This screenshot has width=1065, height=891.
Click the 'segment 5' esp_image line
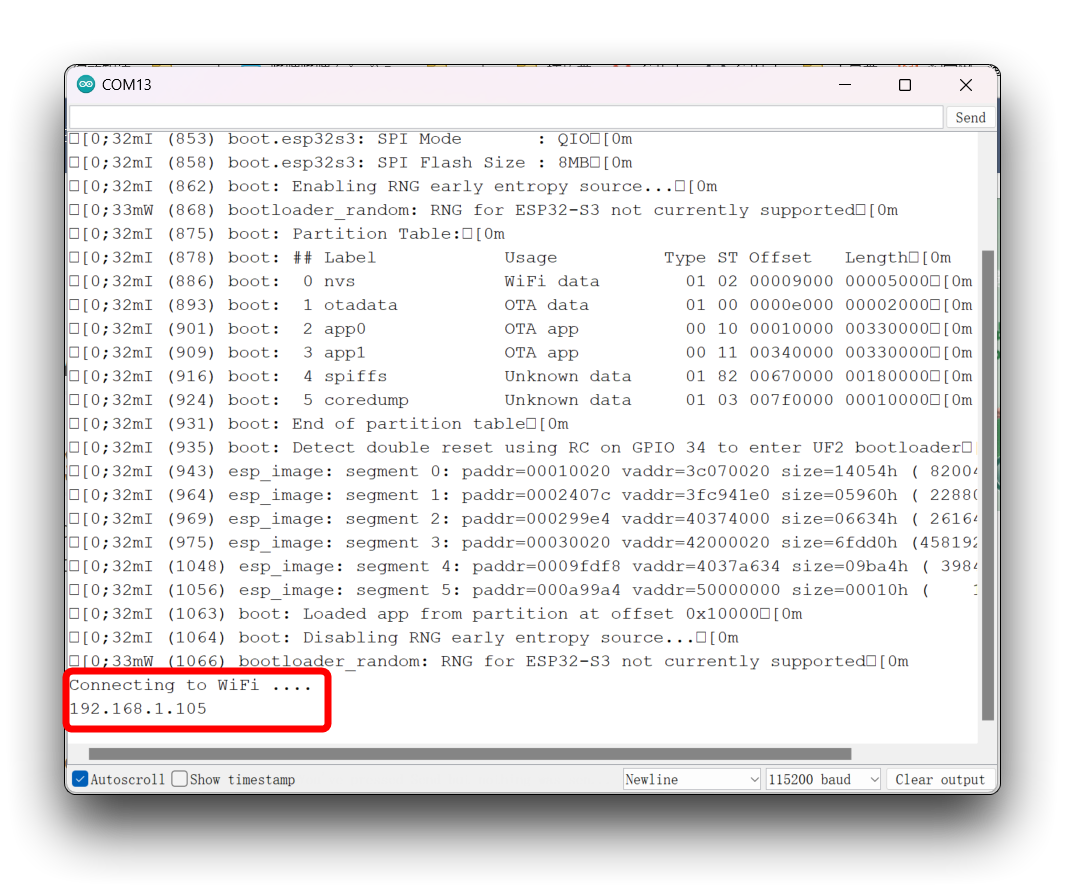click(x=523, y=590)
